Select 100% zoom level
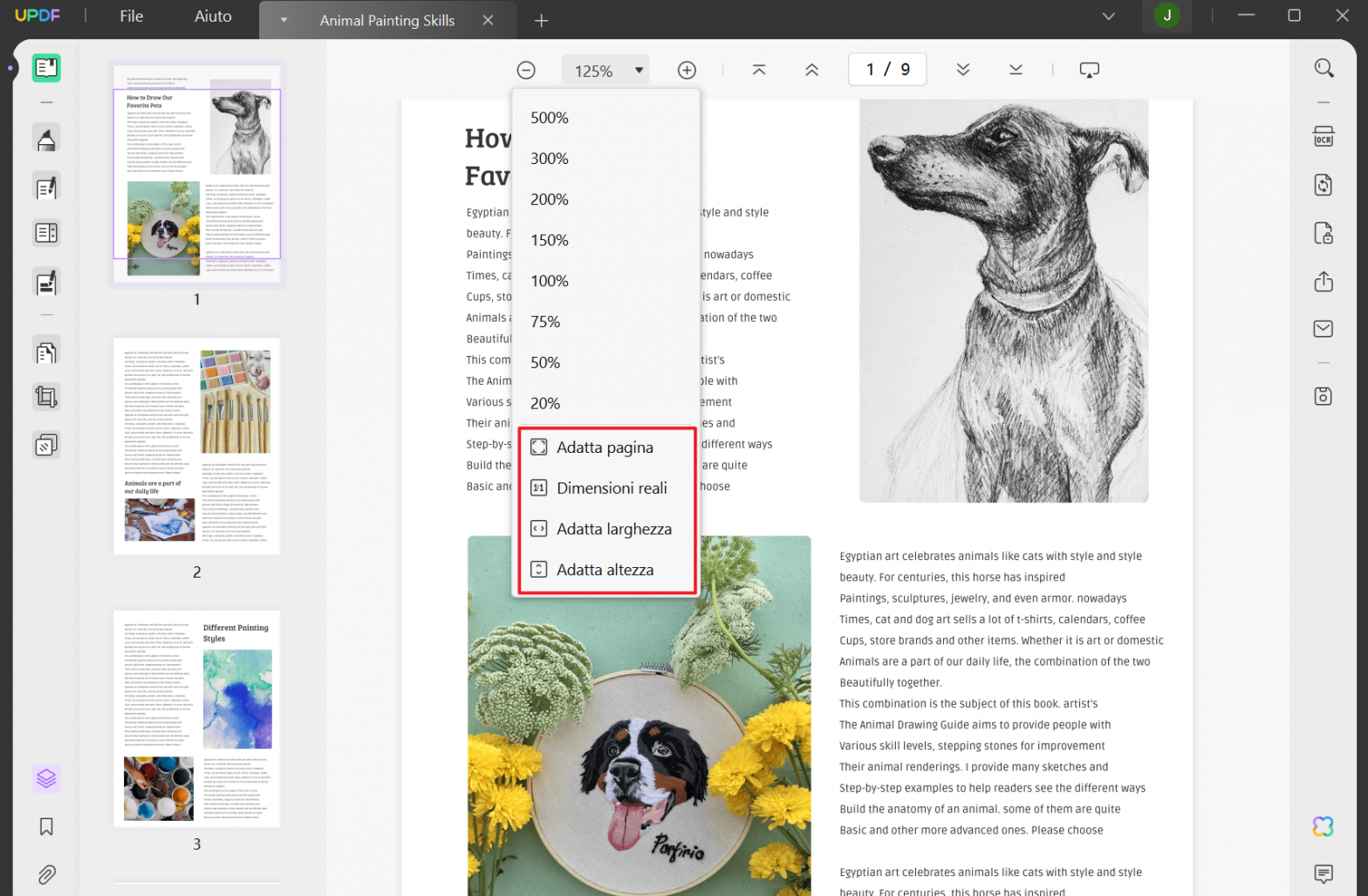The width and height of the screenshot is (1368, 896). click(606, 281)
